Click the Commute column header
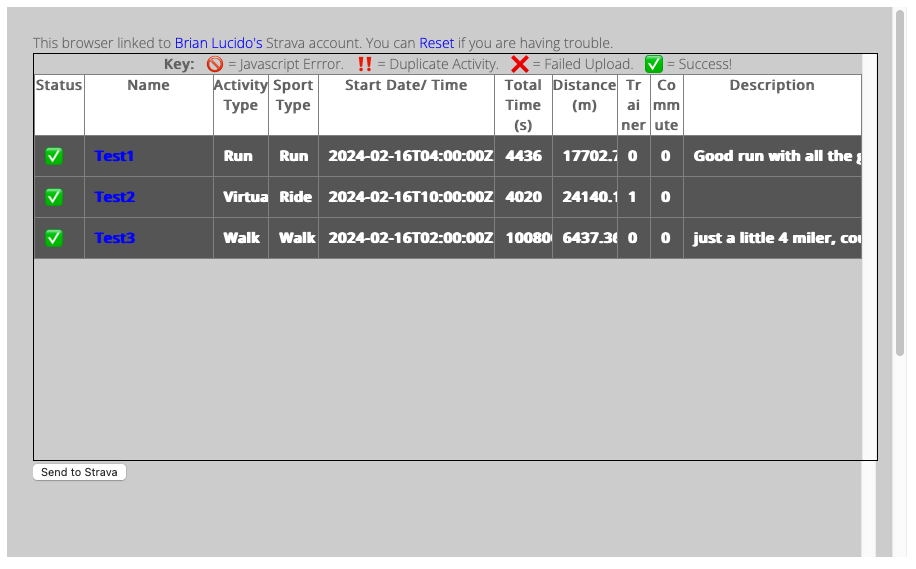This screenshot has width=916, height=569. 667,105
